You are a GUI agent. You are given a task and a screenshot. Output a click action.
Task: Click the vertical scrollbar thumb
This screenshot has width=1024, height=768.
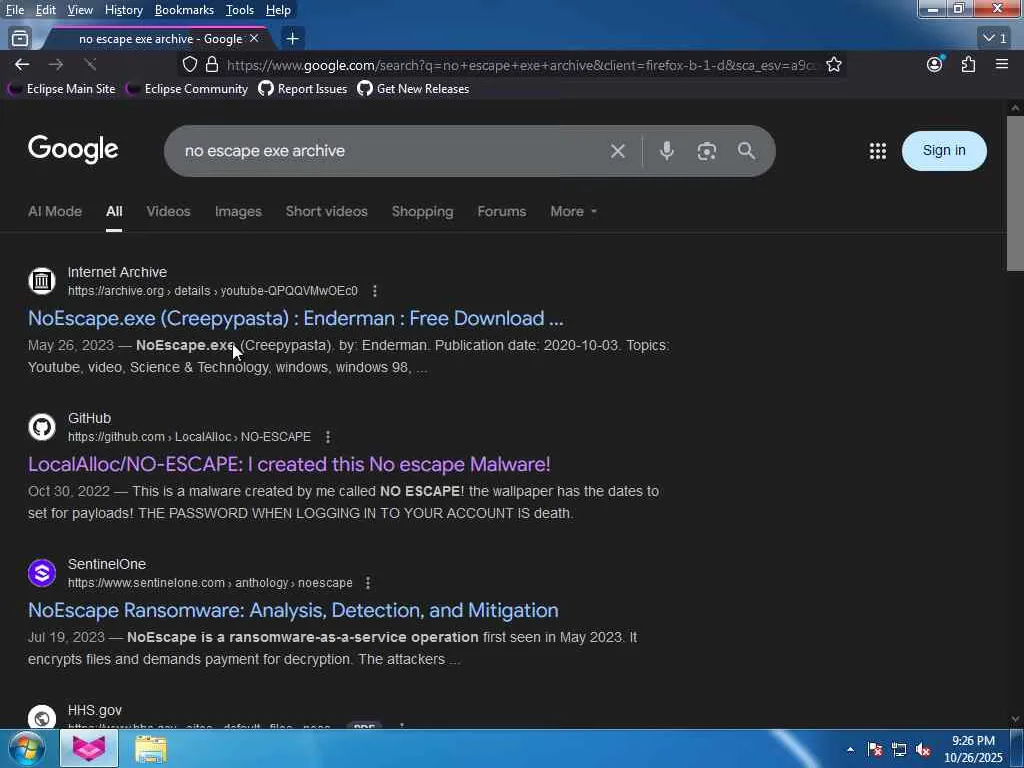coord(1015,193)
